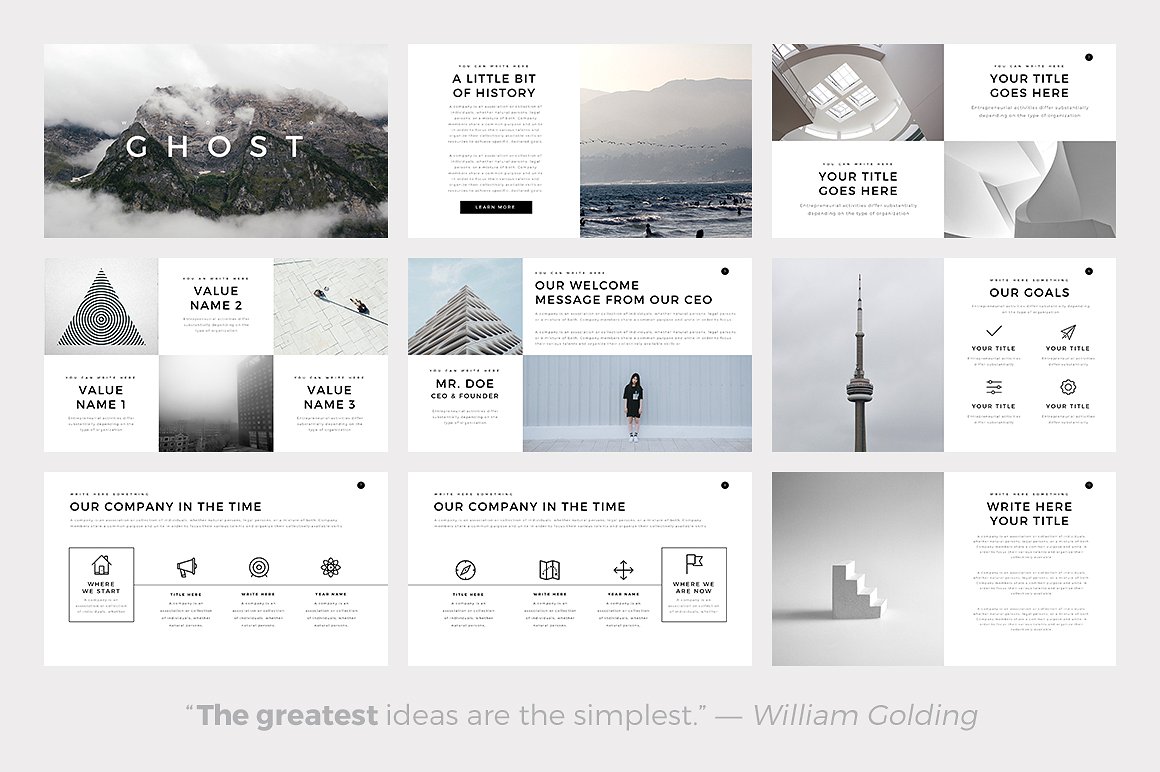Select the flag icon above Where We Are Now
Viewport: 1160px width, 772px height.
point(694,564)
